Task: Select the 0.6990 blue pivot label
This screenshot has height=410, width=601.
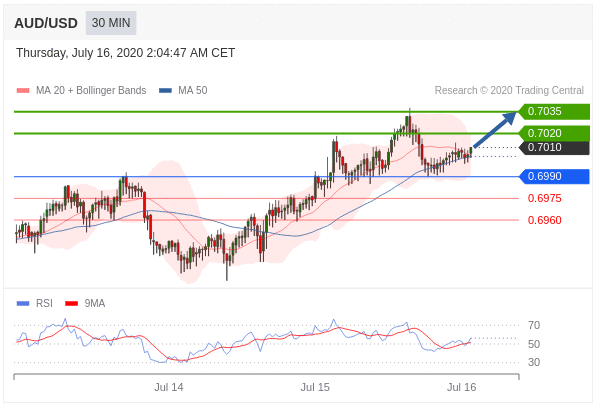Action: pyautogui.click(x=554, y=176)
